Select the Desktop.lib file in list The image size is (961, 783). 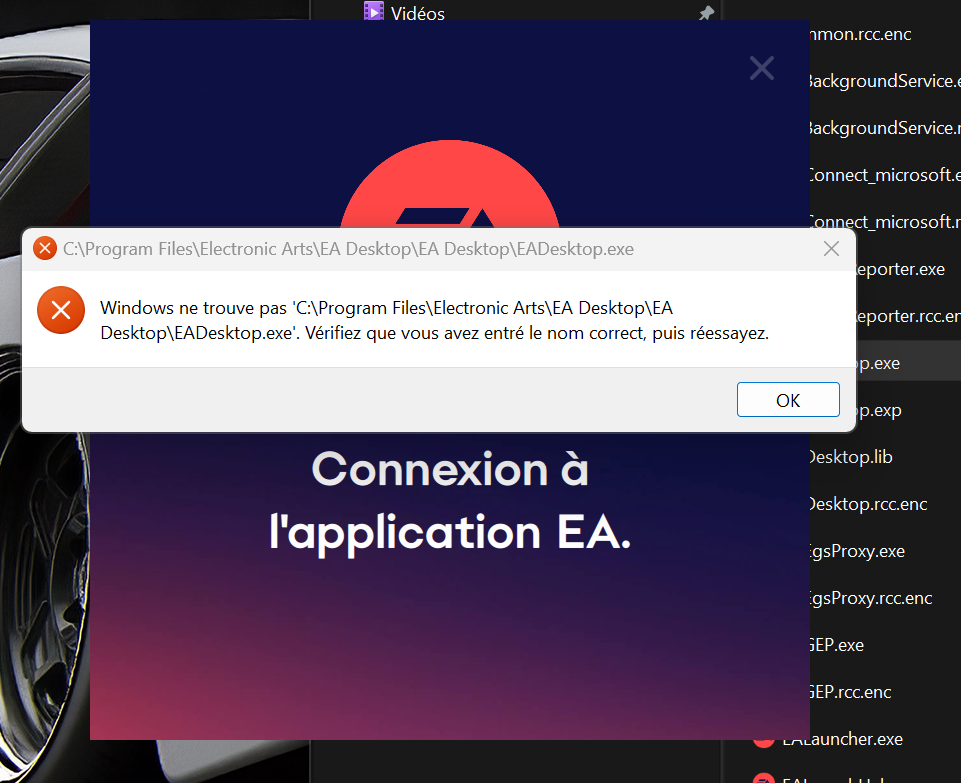tap(850, 457)
